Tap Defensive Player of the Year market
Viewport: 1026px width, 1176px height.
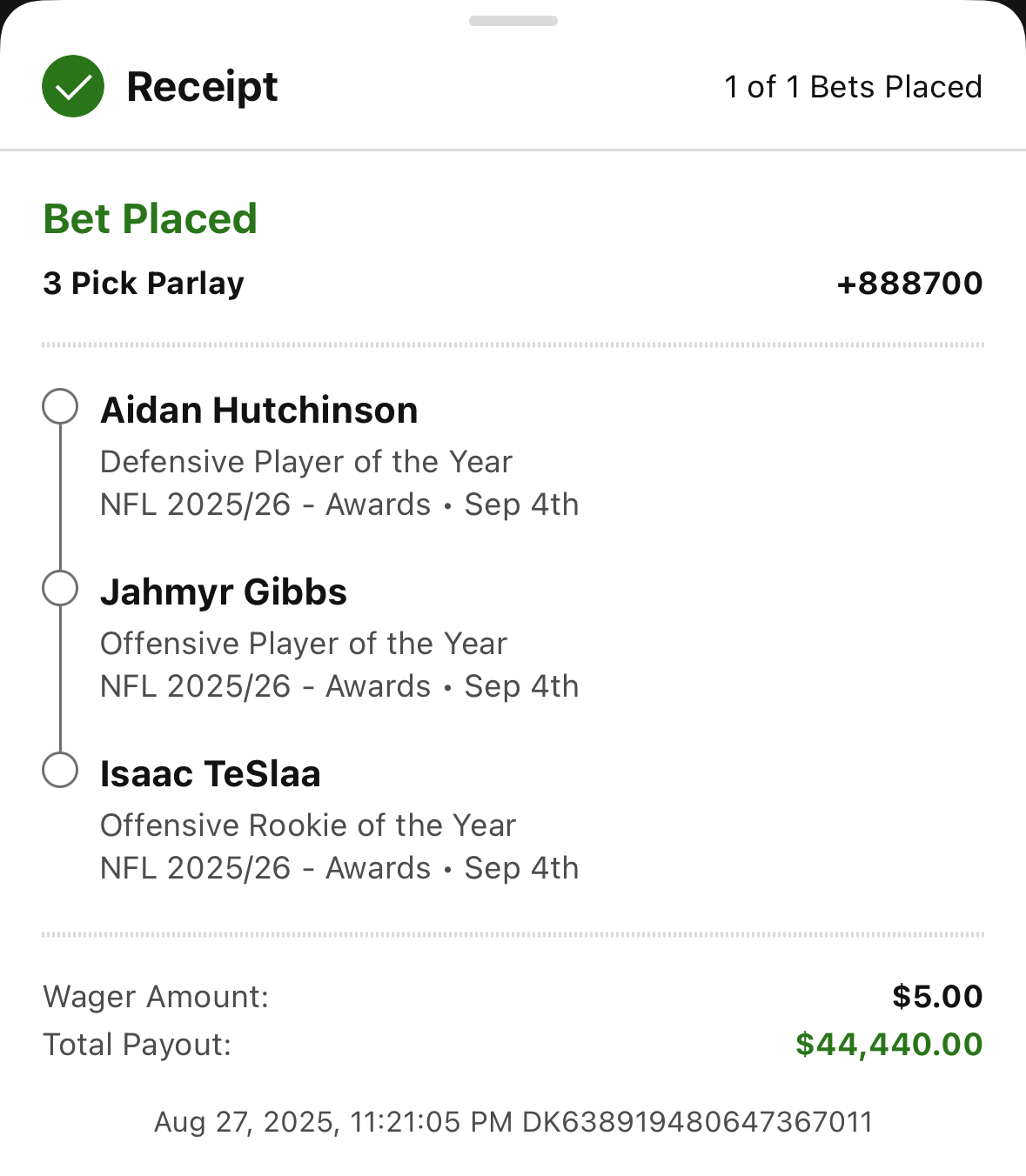coord(306,462)
